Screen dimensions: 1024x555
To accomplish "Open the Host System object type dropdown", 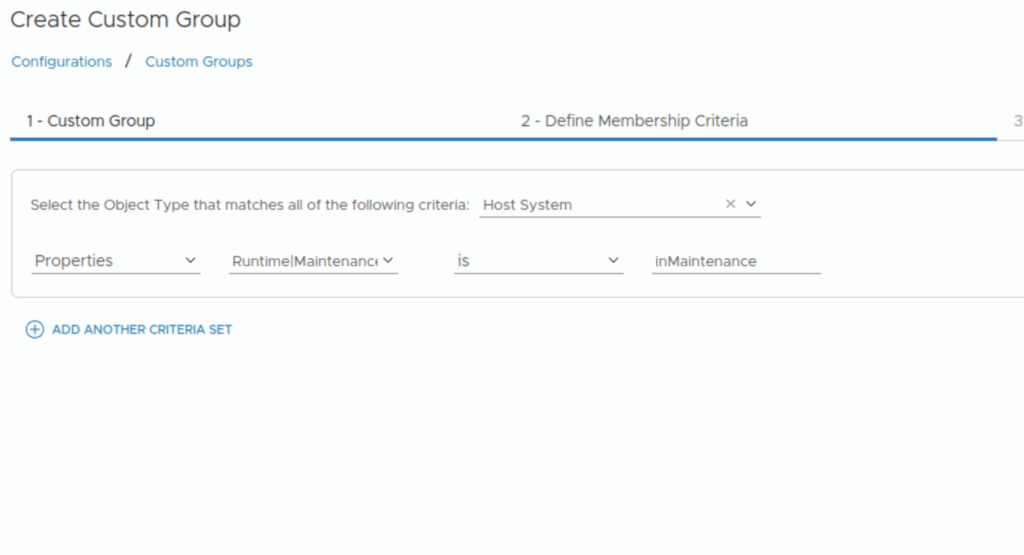I will tap(600, 205).
